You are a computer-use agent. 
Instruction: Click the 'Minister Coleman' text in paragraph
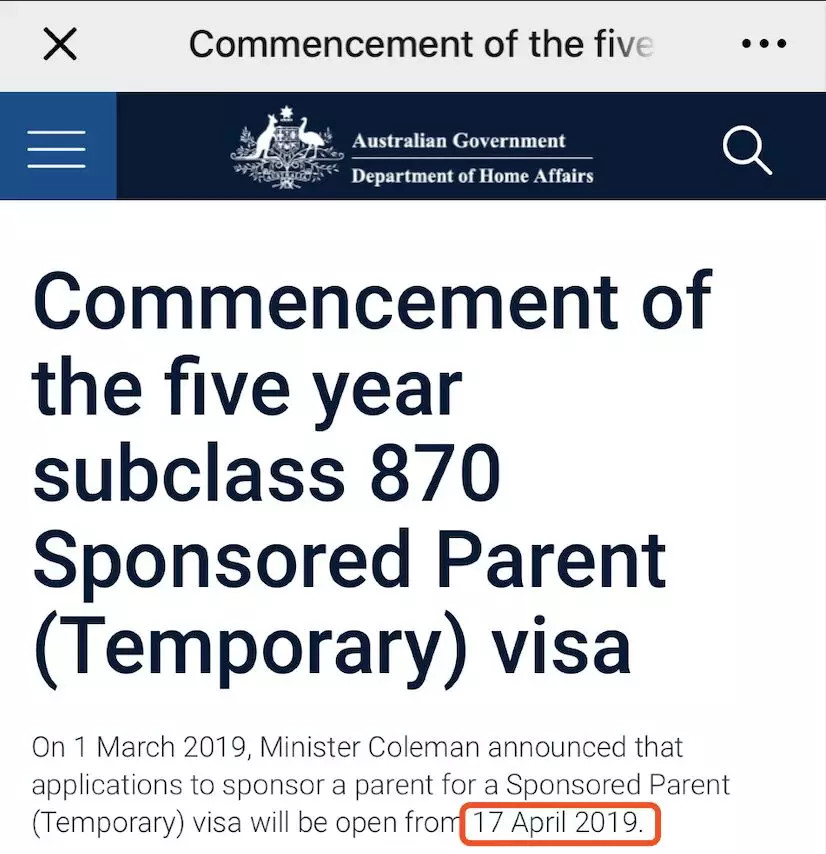coord(370,747)
